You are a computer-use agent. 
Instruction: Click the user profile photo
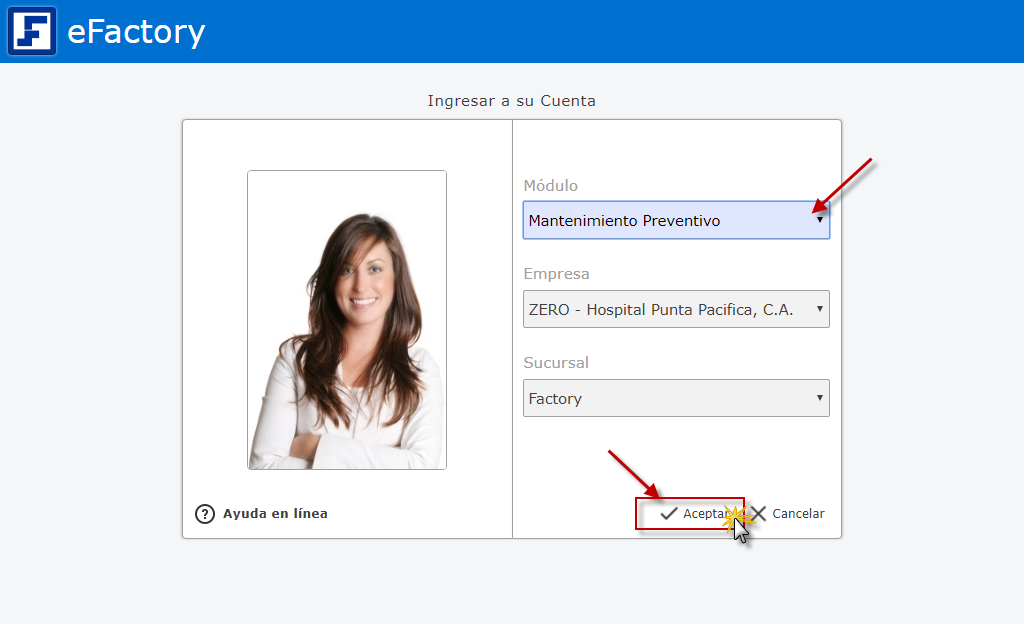347,320
